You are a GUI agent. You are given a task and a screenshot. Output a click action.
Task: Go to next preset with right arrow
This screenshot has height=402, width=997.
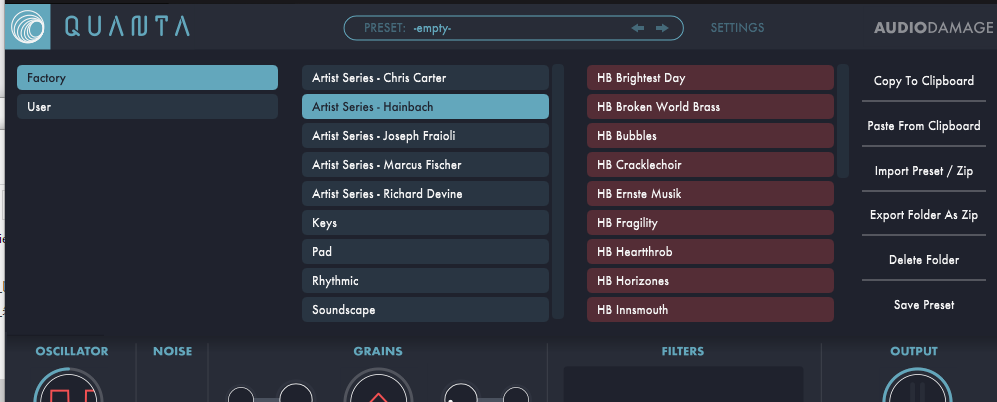coord(662,28)
